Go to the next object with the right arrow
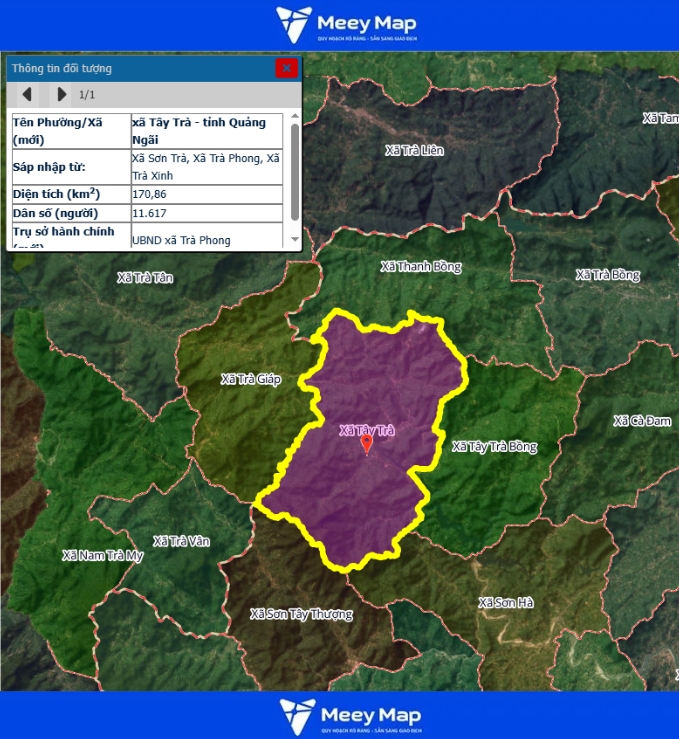 [x=61, y=94]
